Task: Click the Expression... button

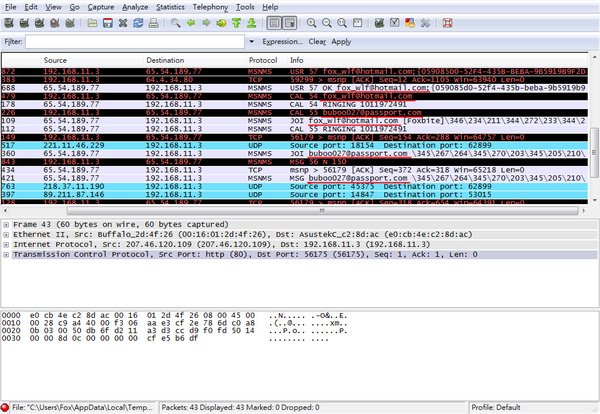Action: (x=282, y=41)
